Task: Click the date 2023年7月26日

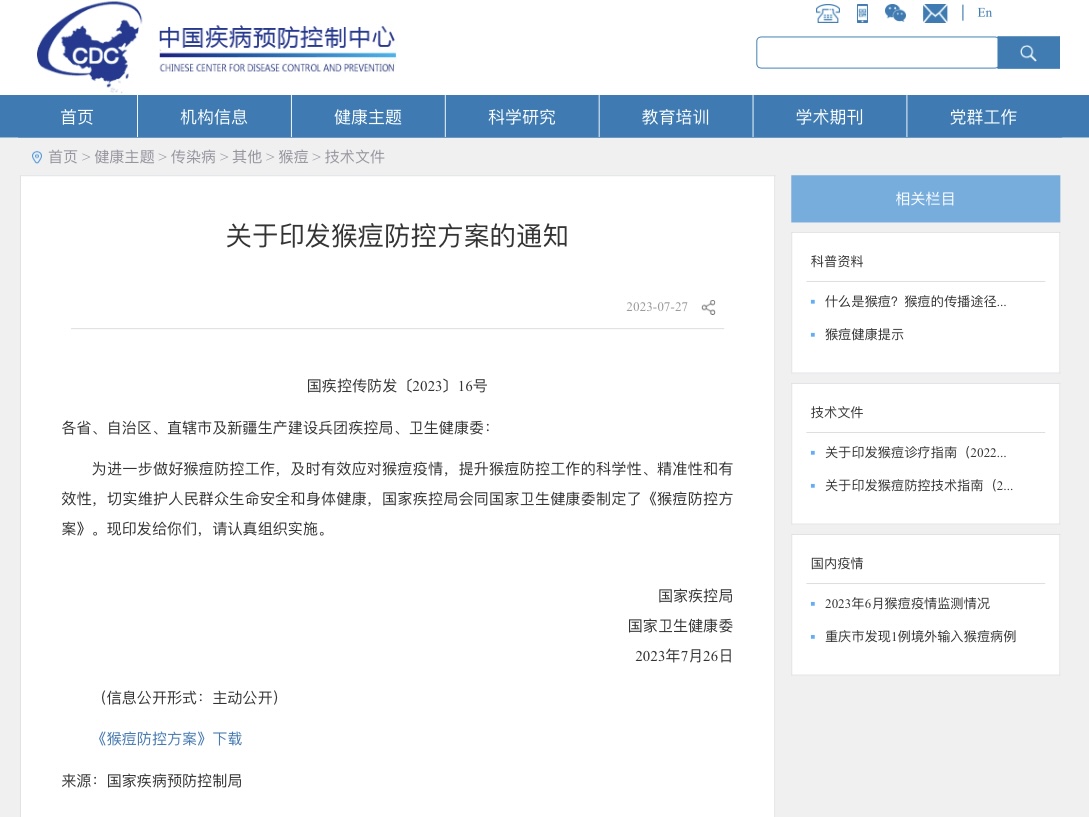Action: (x=683, y=656)
